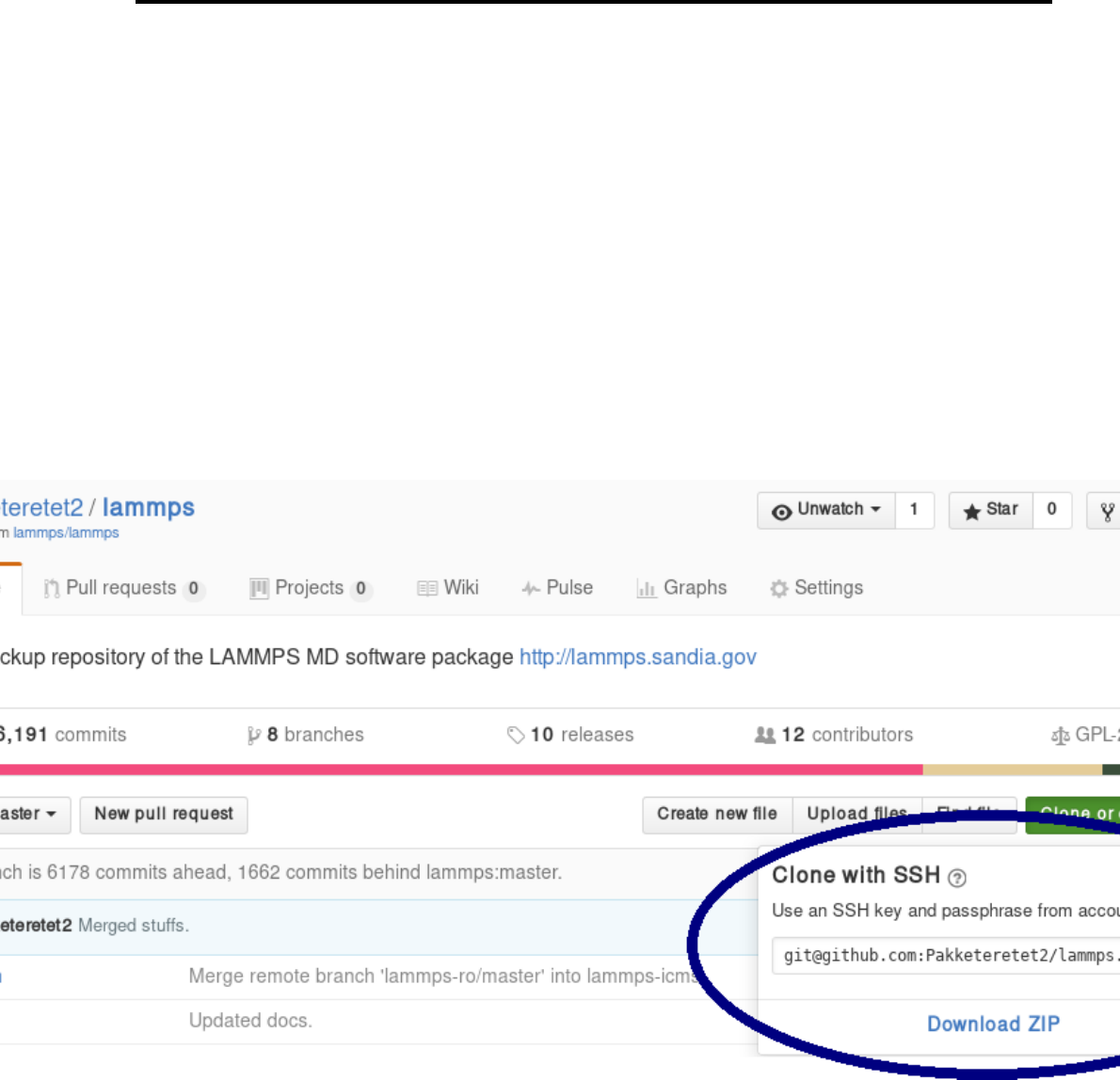Click the contributors people icon

[765, 735]
